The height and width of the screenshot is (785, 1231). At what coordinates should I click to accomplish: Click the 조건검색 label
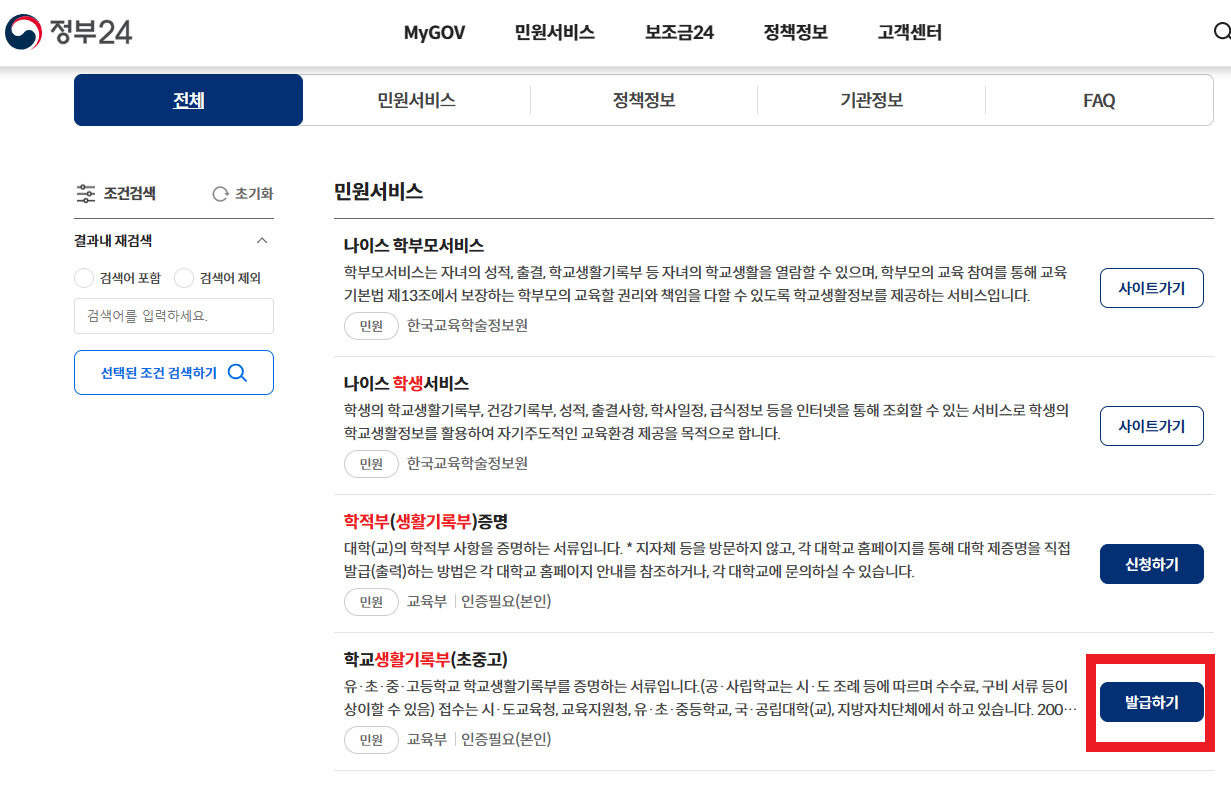(x=130, y=194)
